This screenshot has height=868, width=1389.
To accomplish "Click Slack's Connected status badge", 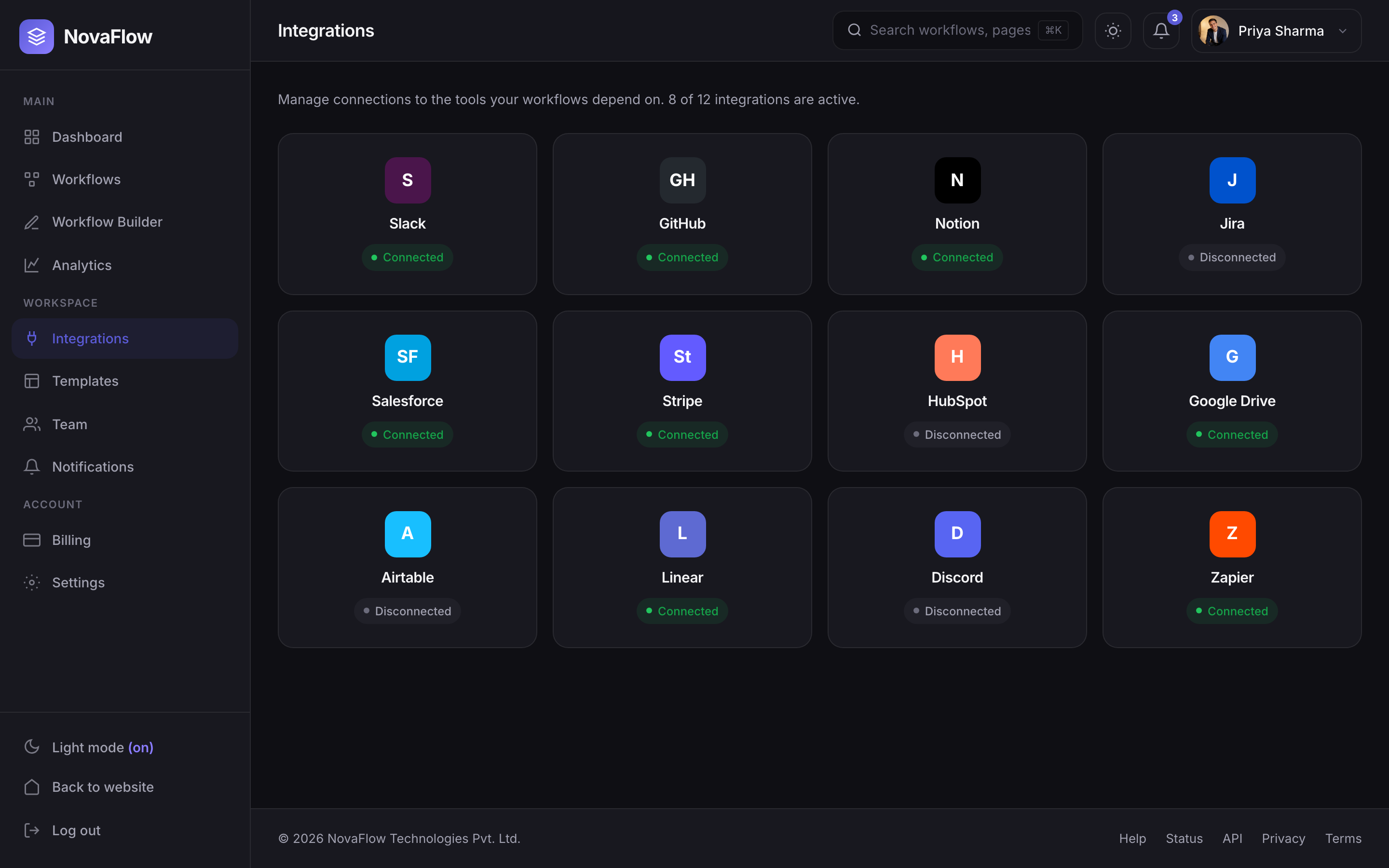I will coord(408,257).
